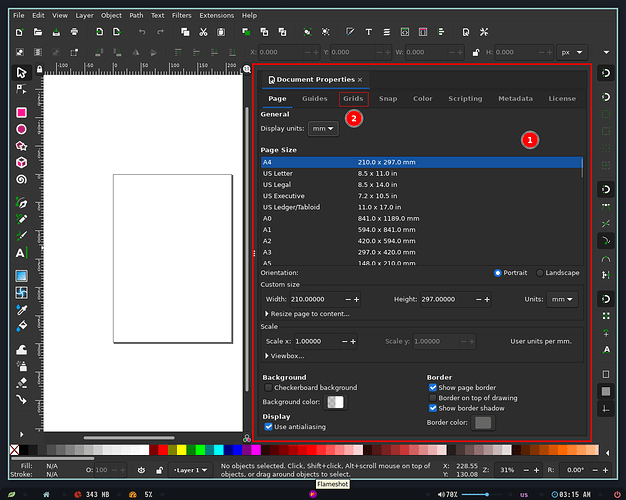Disable Use antialiasing
Screen dimensions: 626x500
(x=269, y=427)
